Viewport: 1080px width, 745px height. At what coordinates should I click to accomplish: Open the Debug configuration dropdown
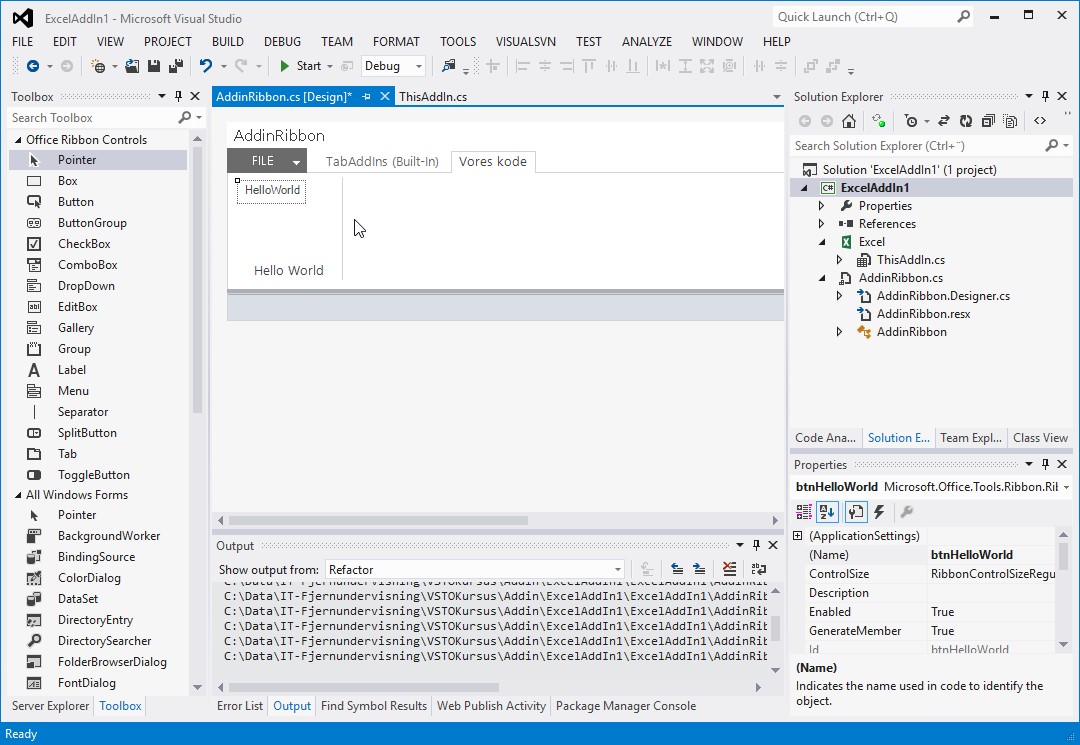coord(418,66)
